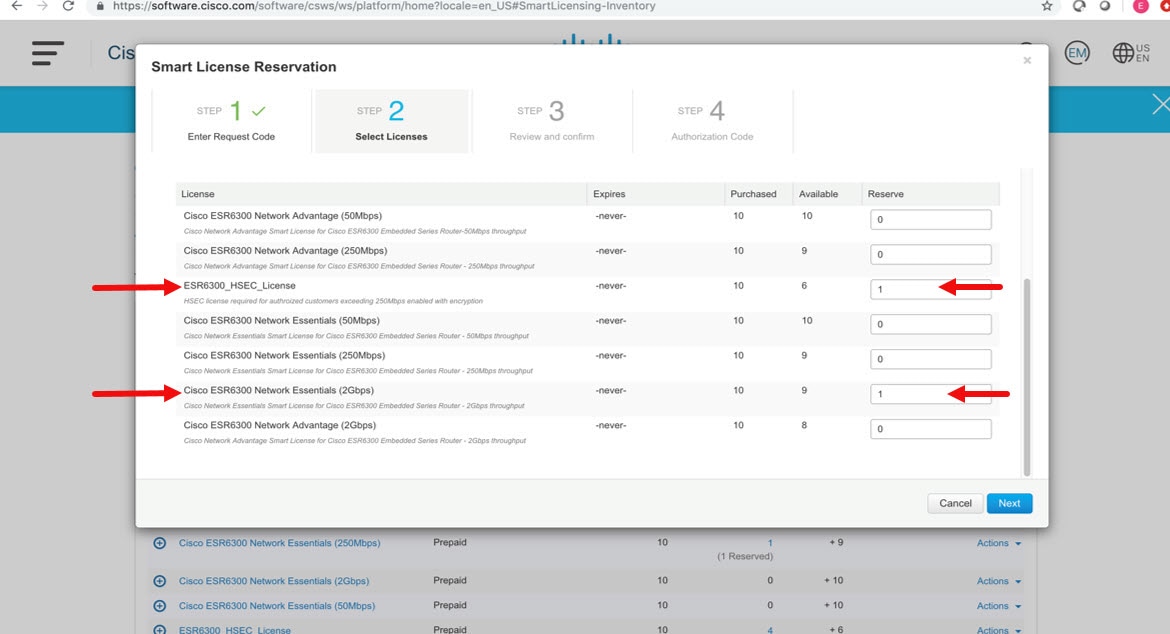Image resolution: width=1170 pixels, height=634 pixels.
Task: Expand the ESR6300_HSEC_License row
Action: coord(159,630)
